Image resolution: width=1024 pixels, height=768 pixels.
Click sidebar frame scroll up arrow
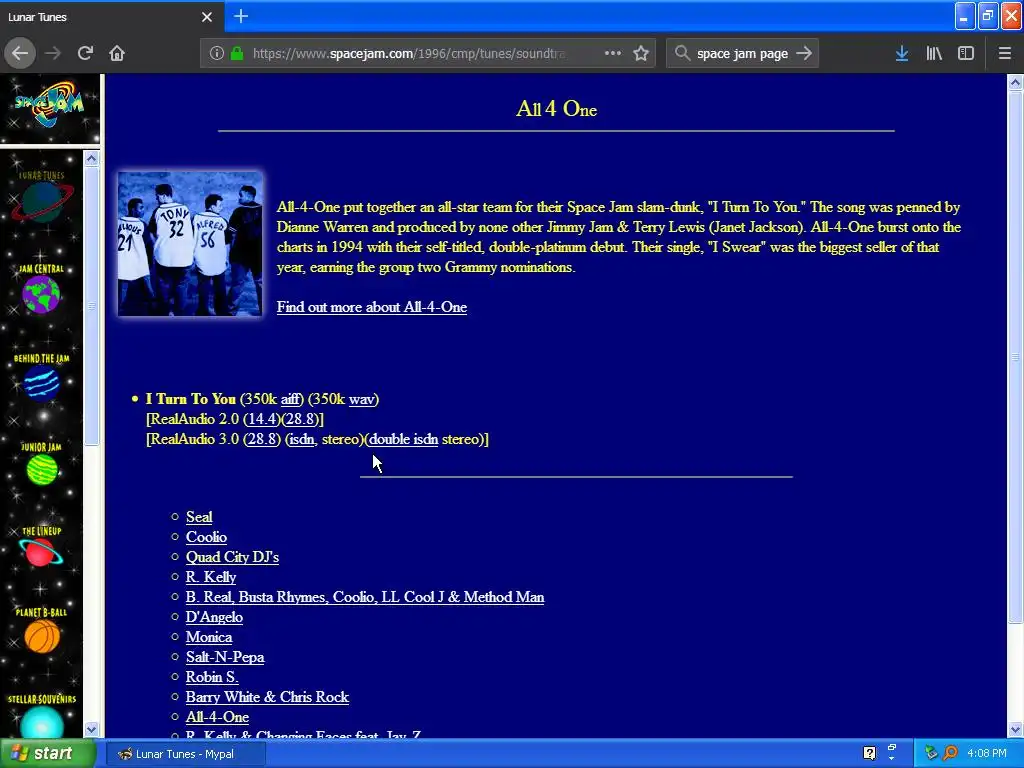(x=91, y=159)
